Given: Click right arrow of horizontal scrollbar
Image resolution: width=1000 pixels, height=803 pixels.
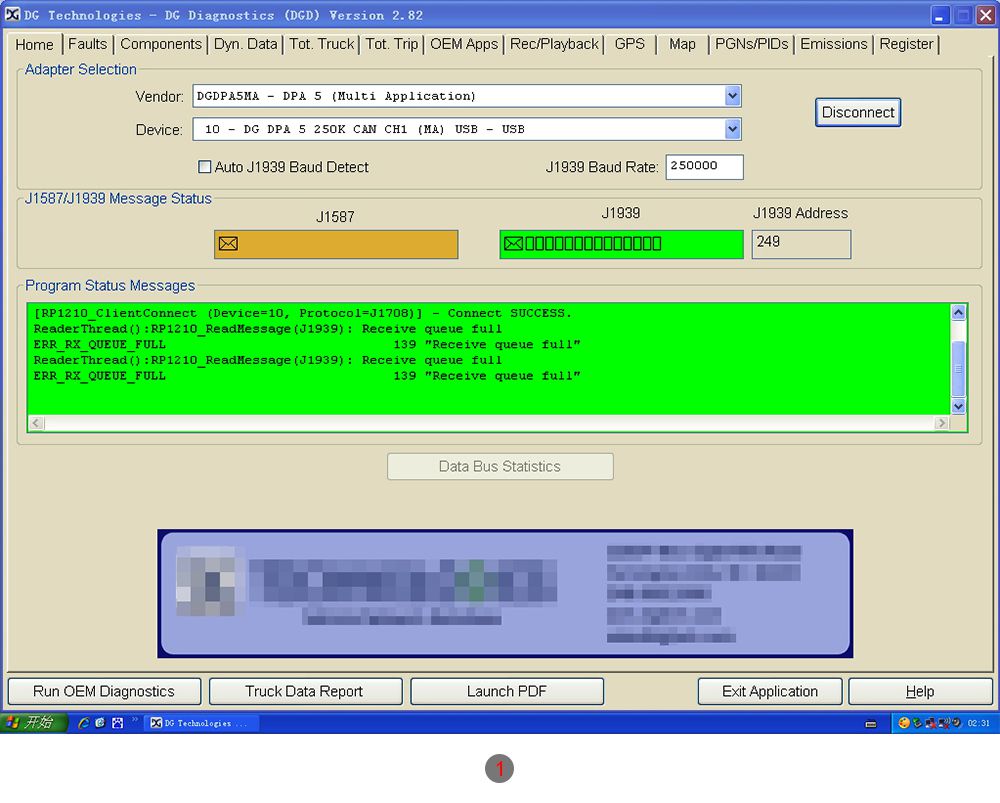Looking at the screenshot, I should click(941, 423).
